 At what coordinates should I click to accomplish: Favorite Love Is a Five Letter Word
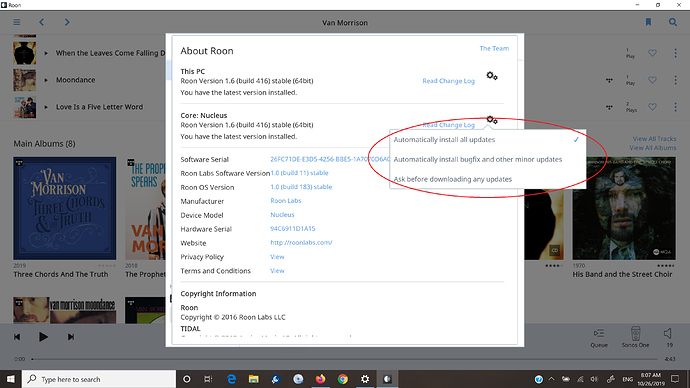[x=652, y=107]
